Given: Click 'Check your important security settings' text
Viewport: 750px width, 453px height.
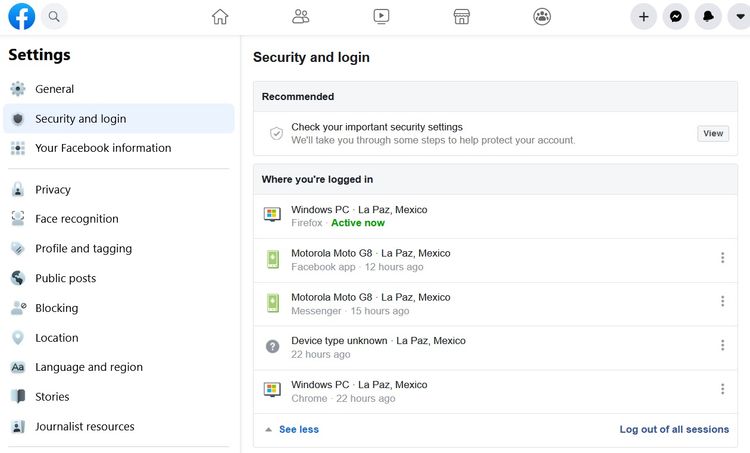Looking at the screenshot, I should (377, 127).
